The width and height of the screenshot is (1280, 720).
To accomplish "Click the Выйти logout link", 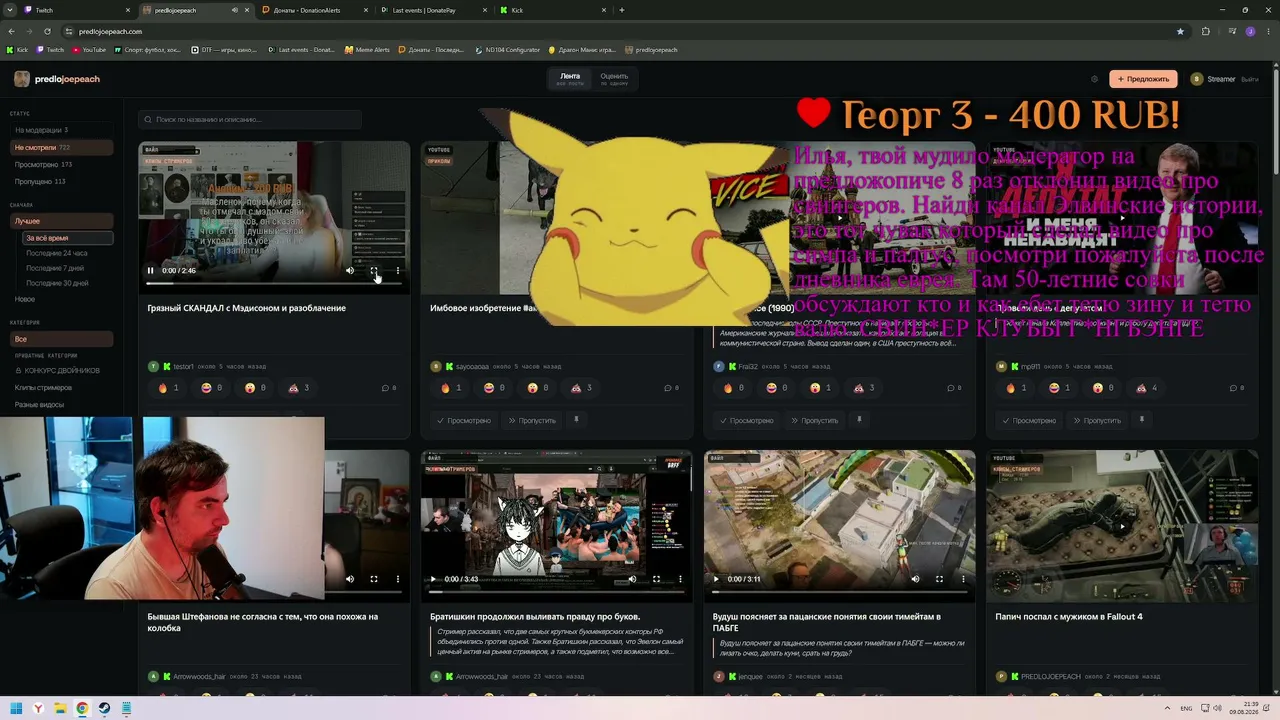I will pos(1249,79).
